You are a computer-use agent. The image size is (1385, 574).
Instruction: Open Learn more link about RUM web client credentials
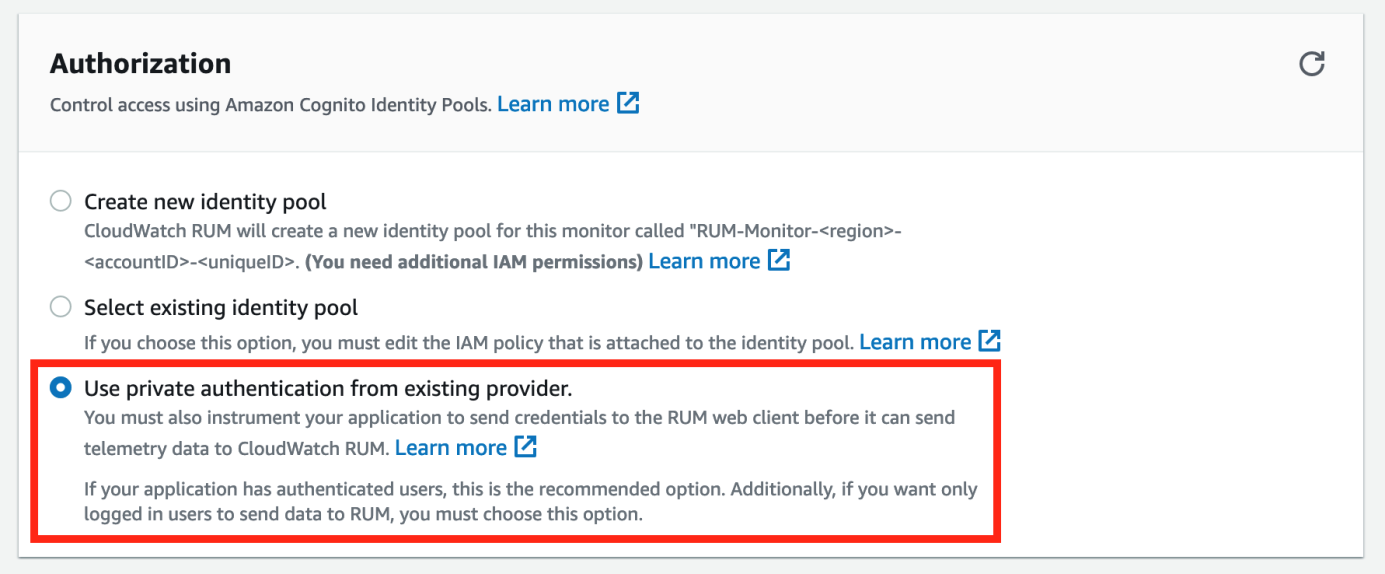(451, 448)
